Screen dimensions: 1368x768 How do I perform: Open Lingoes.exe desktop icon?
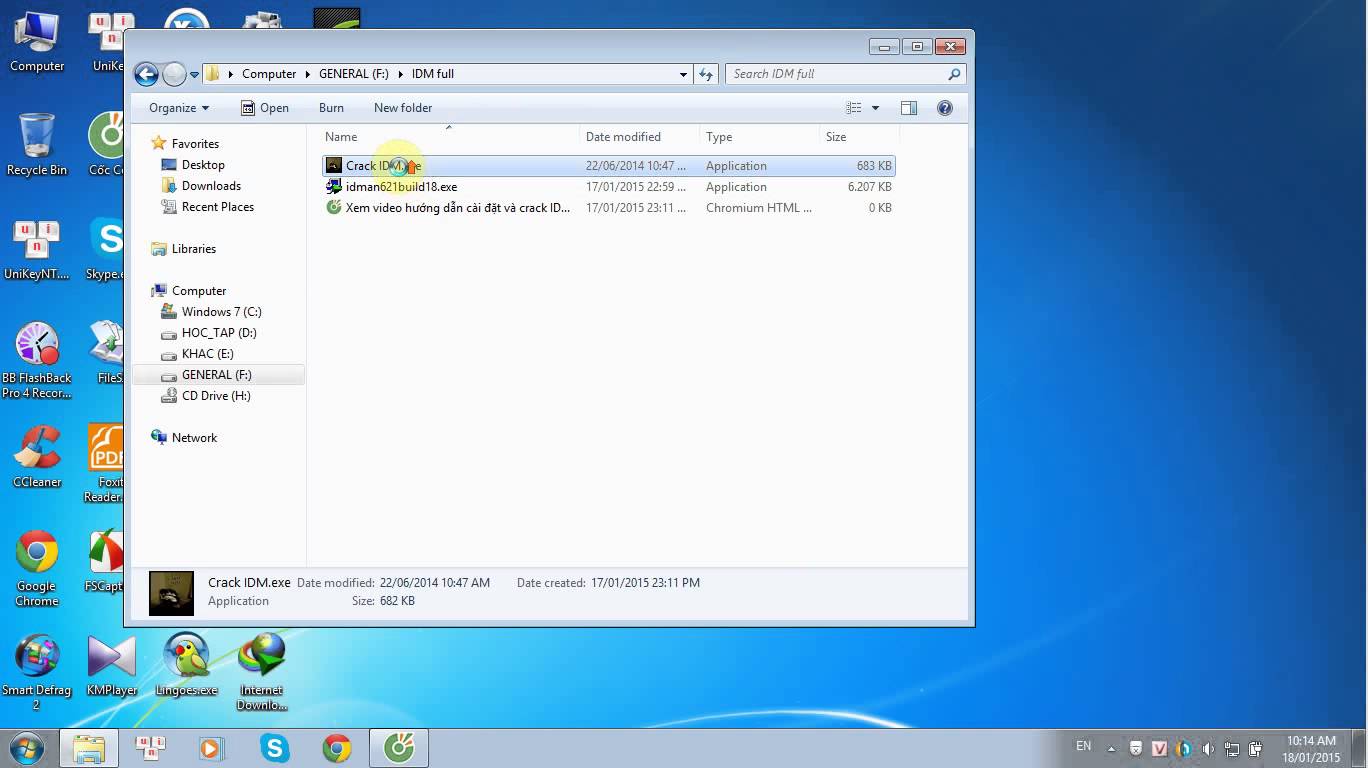coord(186,665)
